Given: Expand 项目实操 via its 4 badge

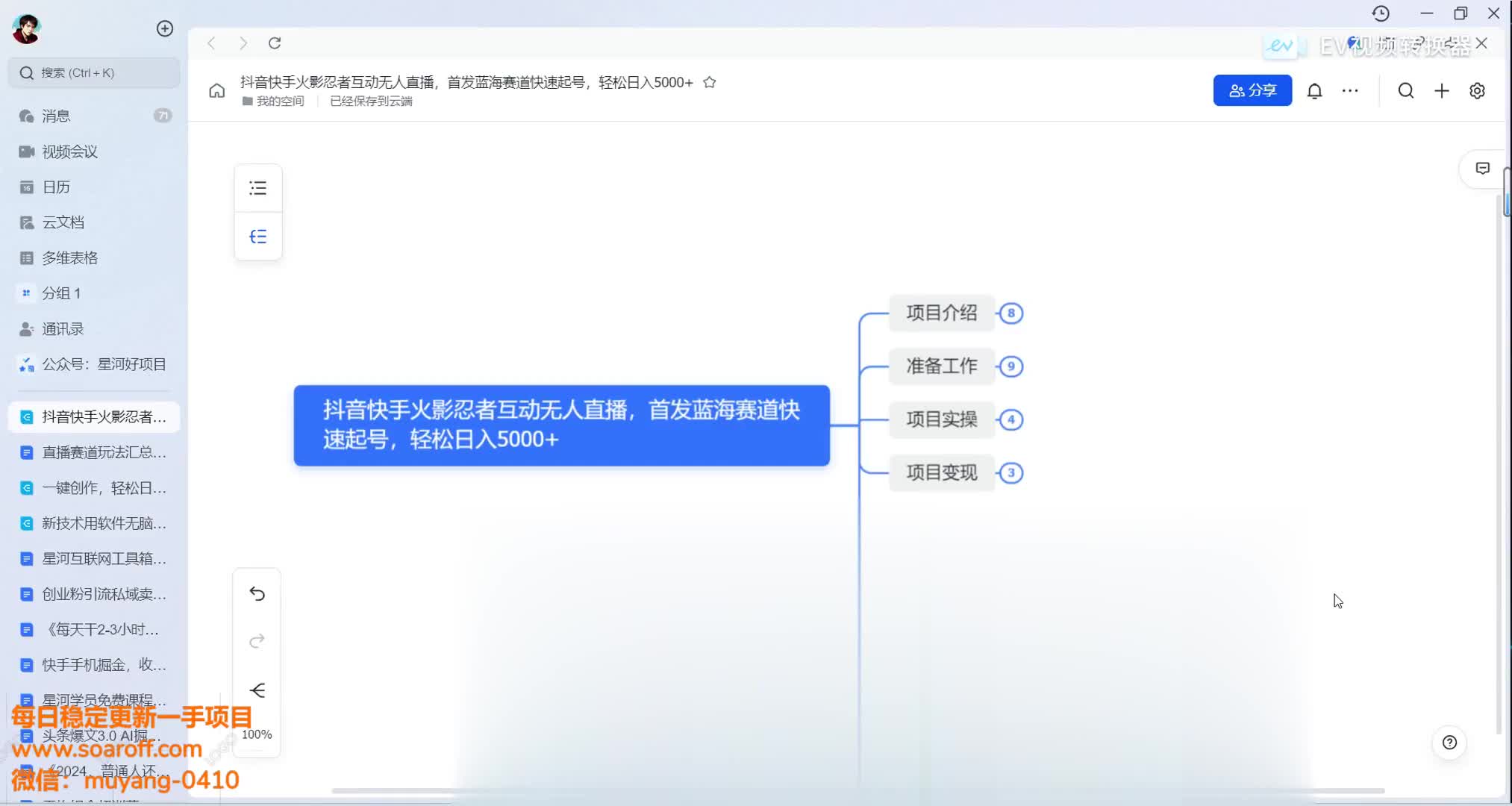Looking at the screenshot, I should 1011,419.
